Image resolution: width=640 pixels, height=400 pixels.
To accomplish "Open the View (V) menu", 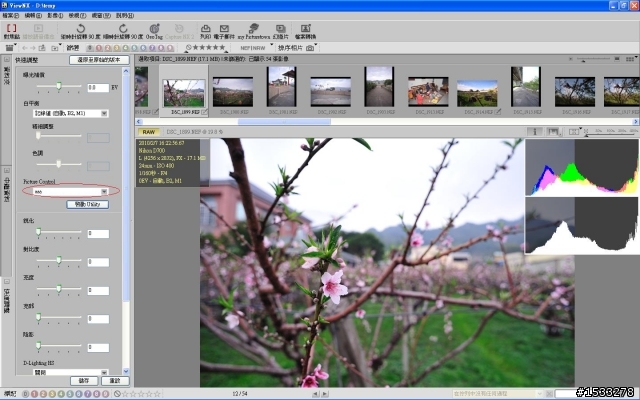I will [77, 16].
